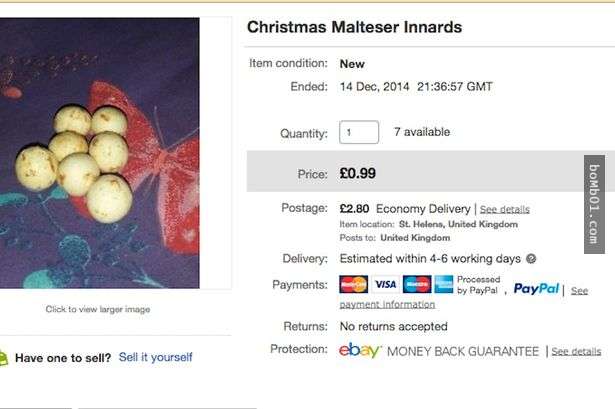The image size is (615, 409).
Task: Click the MONEY BACK GUARANTEE text
Action: (462, 352)
